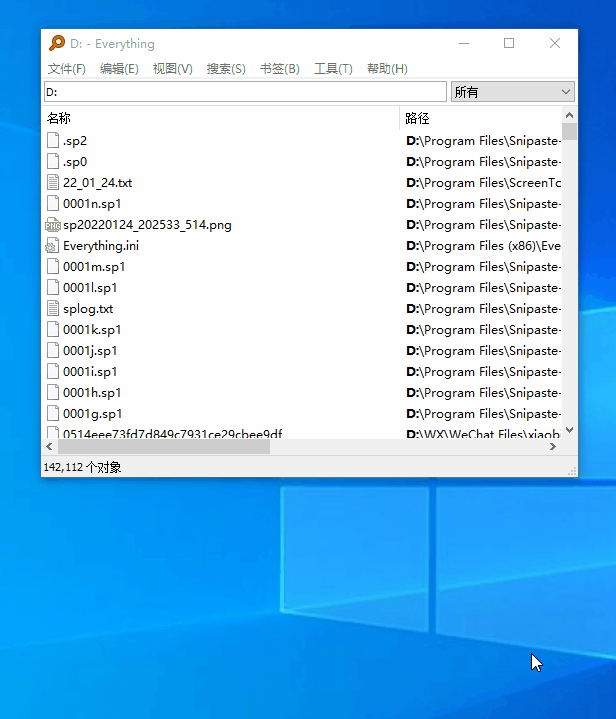
Task: Click the path cell of Everything.ini
Action: [483, 246]
